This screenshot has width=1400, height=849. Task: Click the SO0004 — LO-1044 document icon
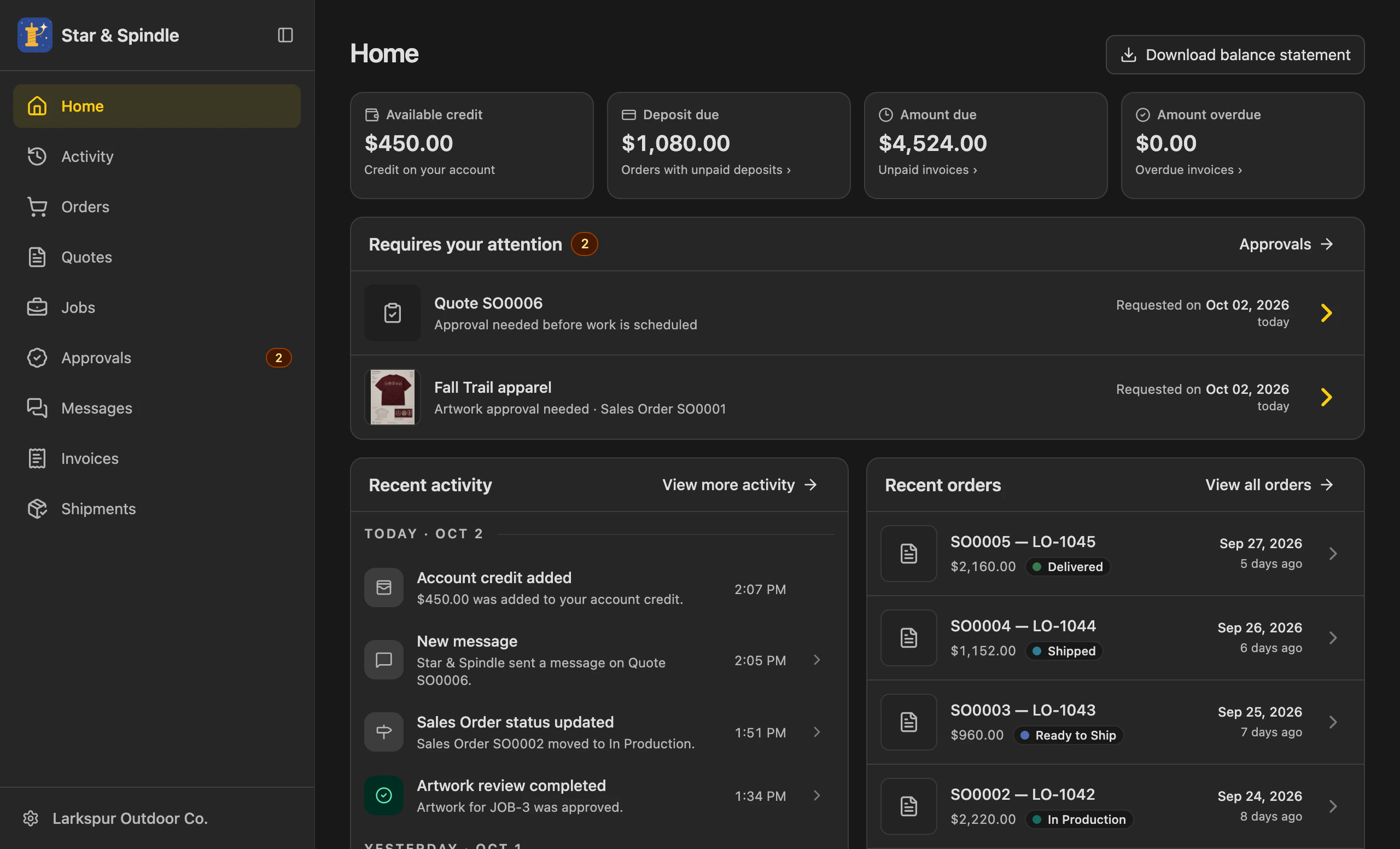point(908,638)
